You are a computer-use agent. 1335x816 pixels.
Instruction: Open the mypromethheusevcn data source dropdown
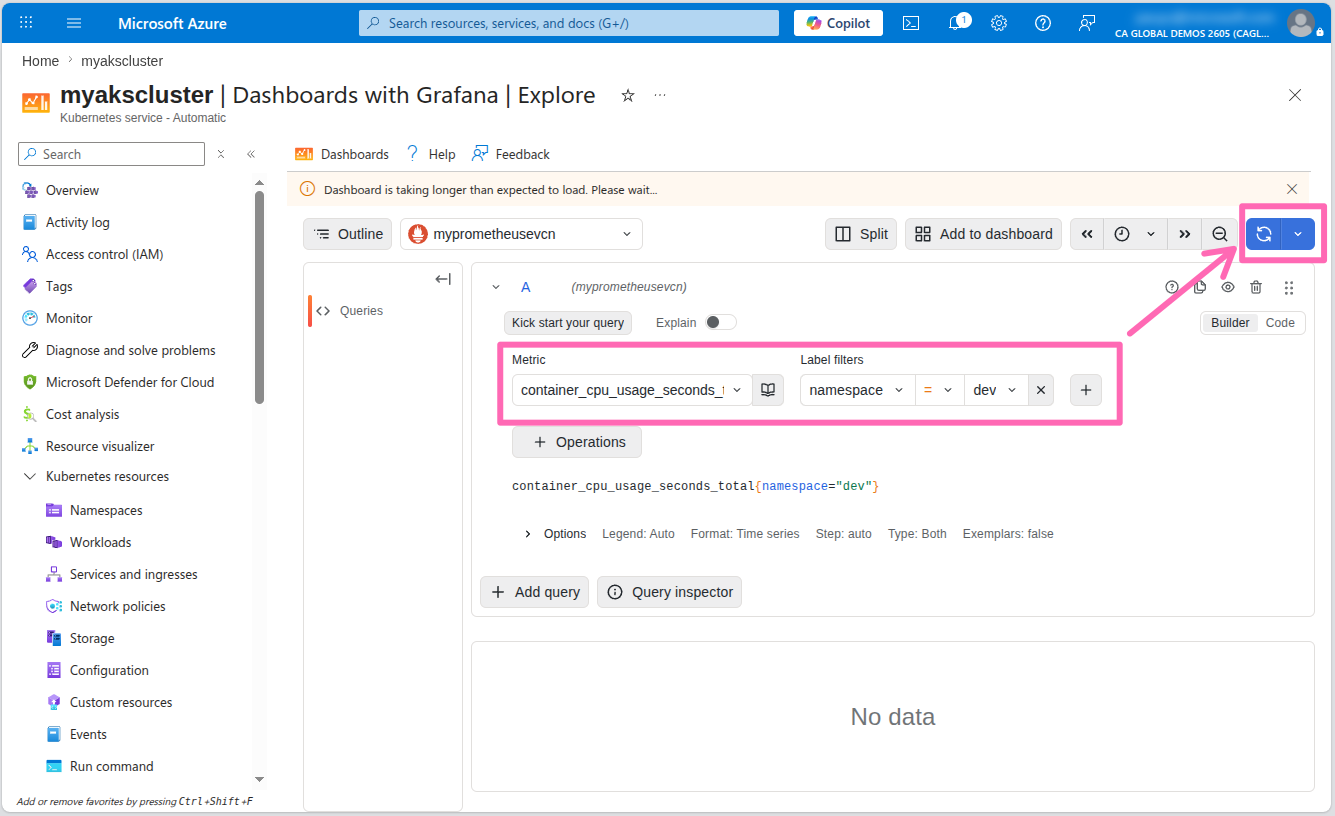click(521, 234)
